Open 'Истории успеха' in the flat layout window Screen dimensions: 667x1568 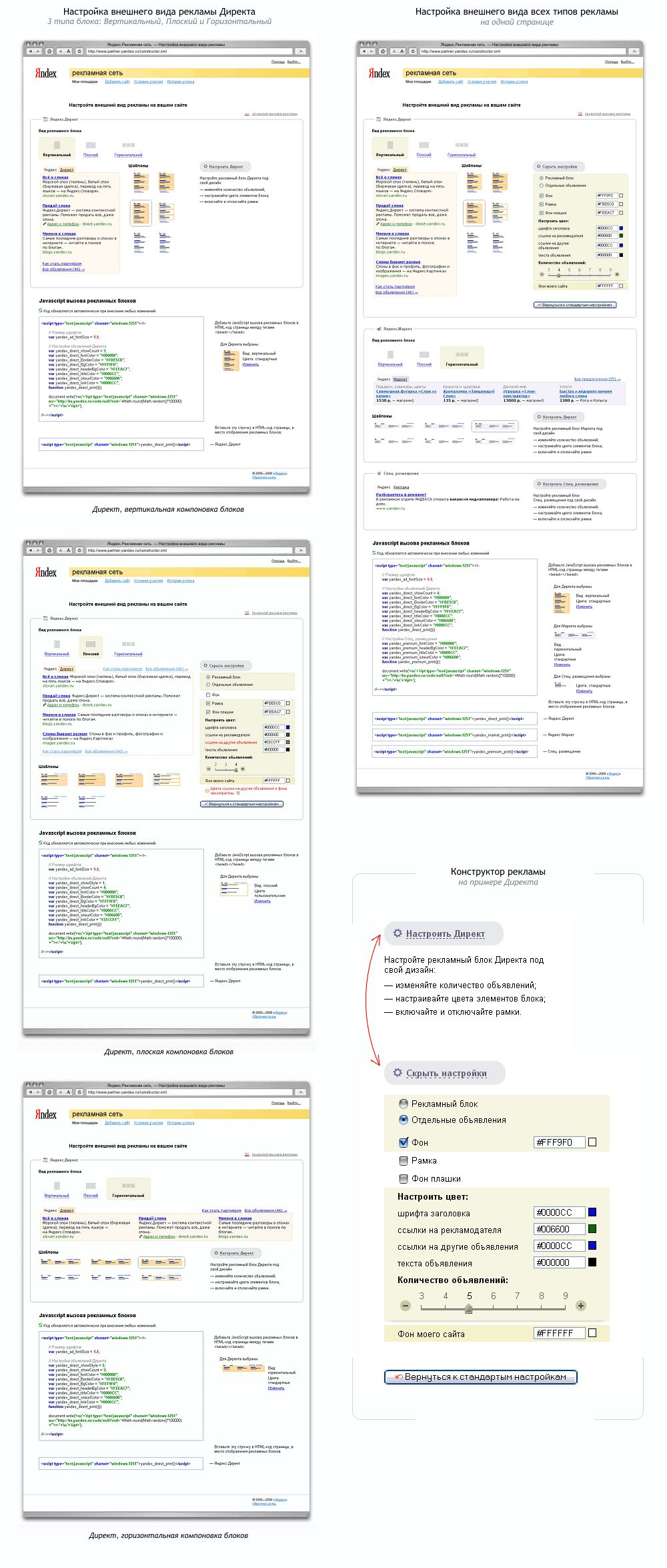point(181,580)
